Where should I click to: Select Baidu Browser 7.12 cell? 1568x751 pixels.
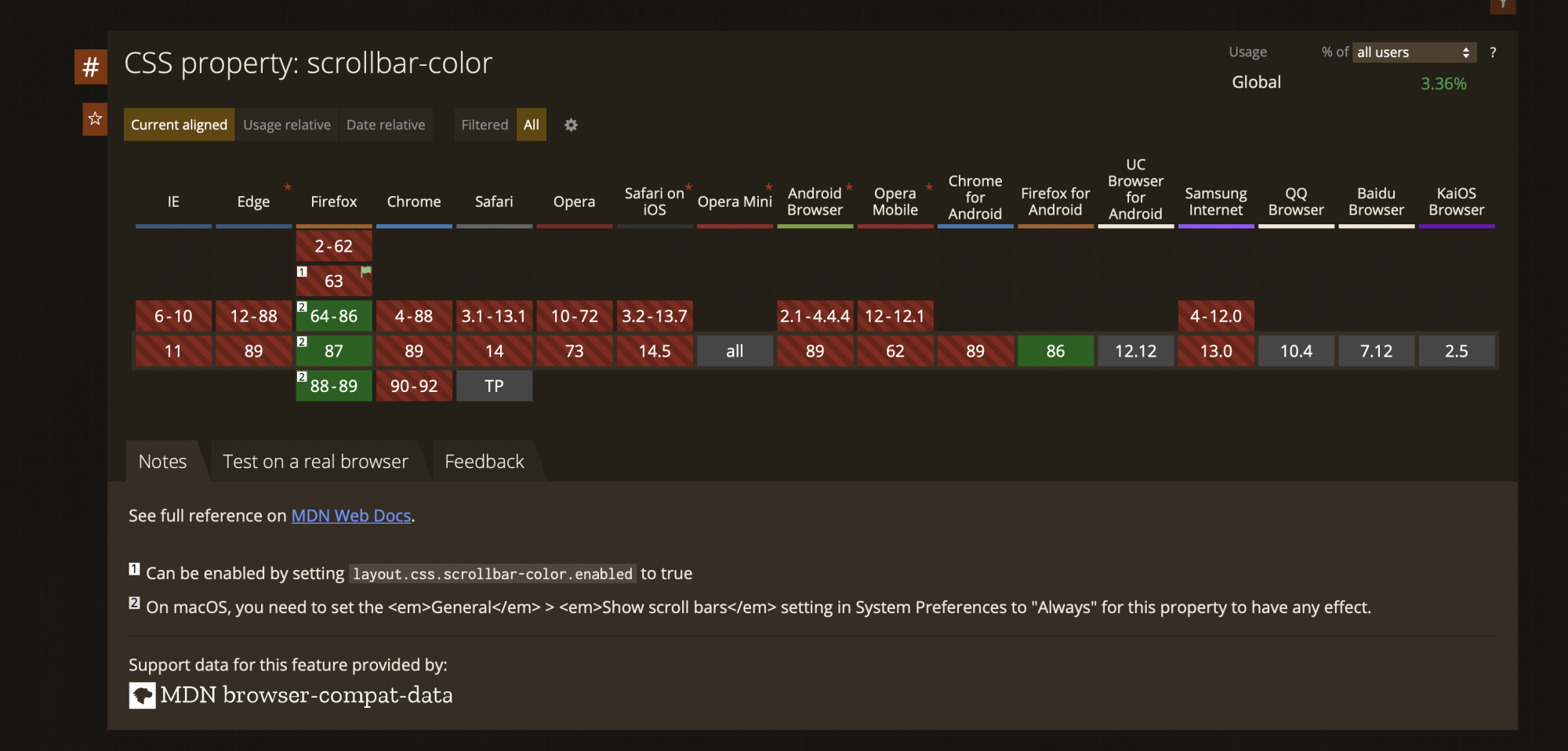click(x=1377, y=351)
